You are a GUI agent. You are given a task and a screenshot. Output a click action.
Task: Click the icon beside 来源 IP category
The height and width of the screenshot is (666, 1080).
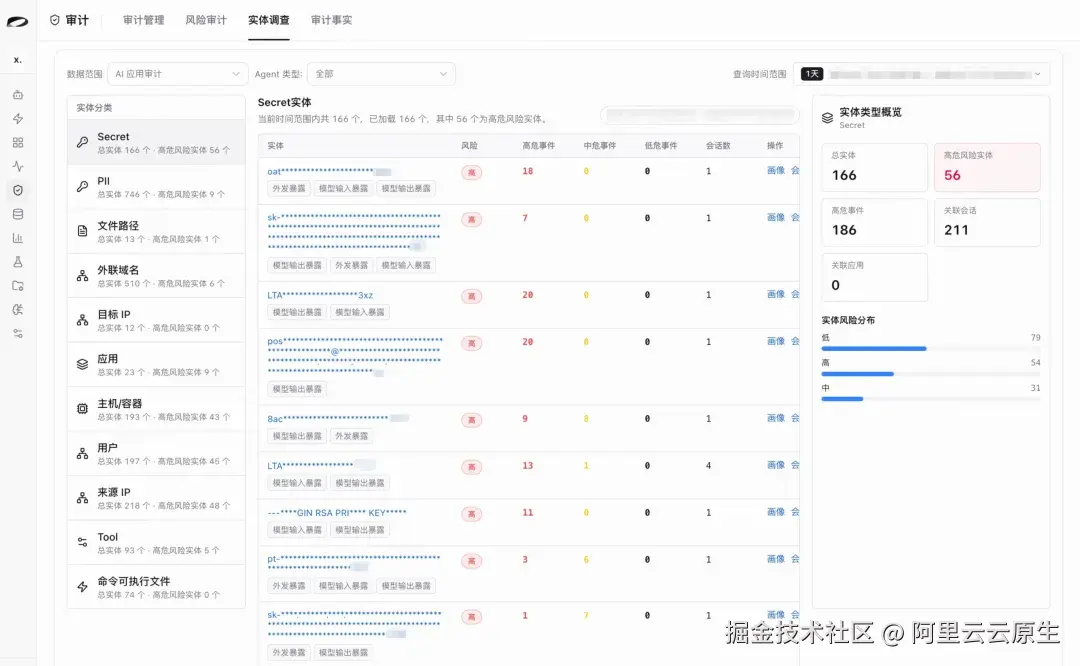pos(83,498)
